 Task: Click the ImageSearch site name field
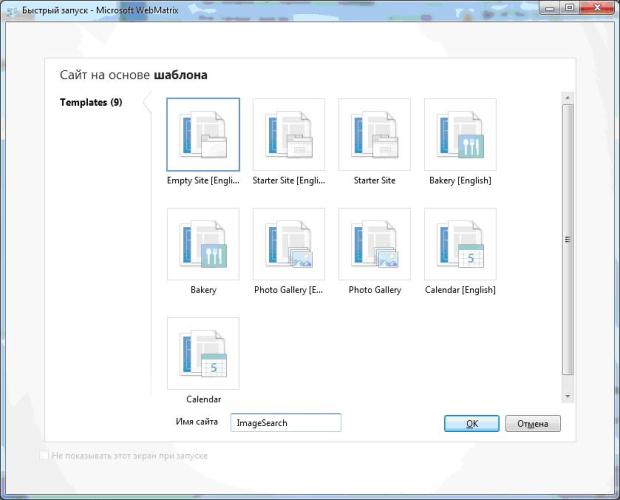[x=286, y=423]
